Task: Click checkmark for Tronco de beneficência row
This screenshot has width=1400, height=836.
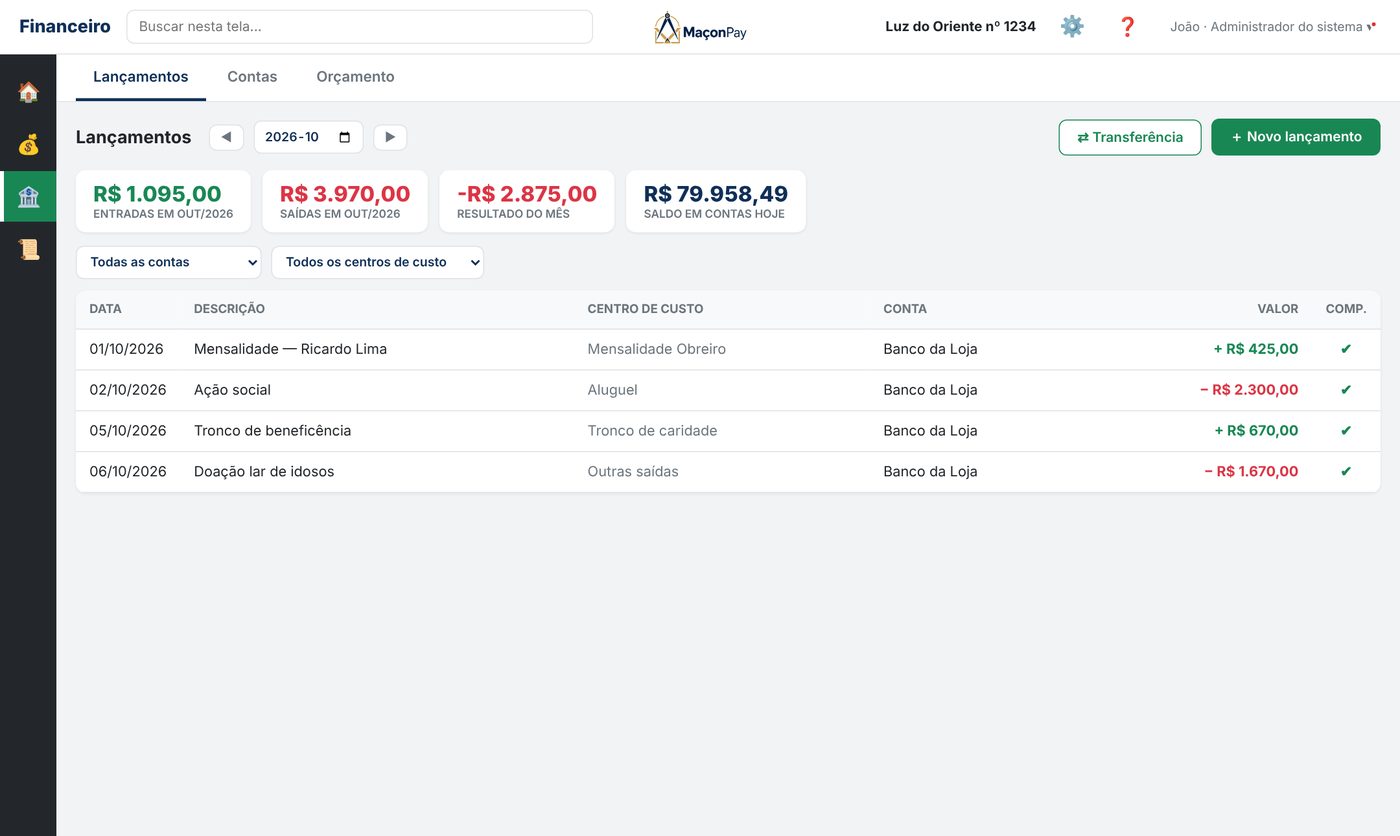Action: (1346, 431)
